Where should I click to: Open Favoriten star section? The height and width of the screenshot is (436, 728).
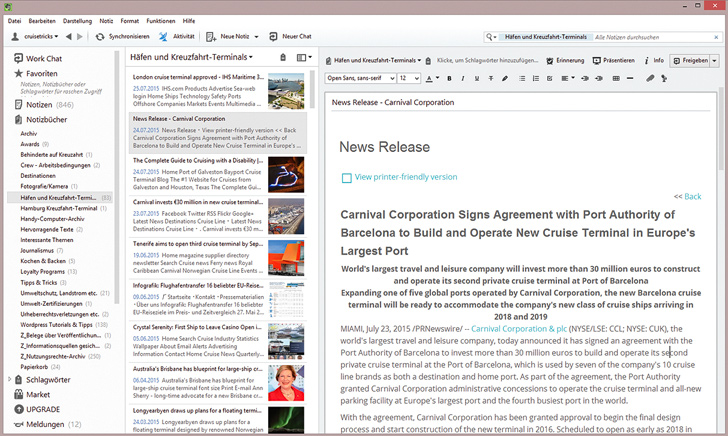(x=36, y=73)
